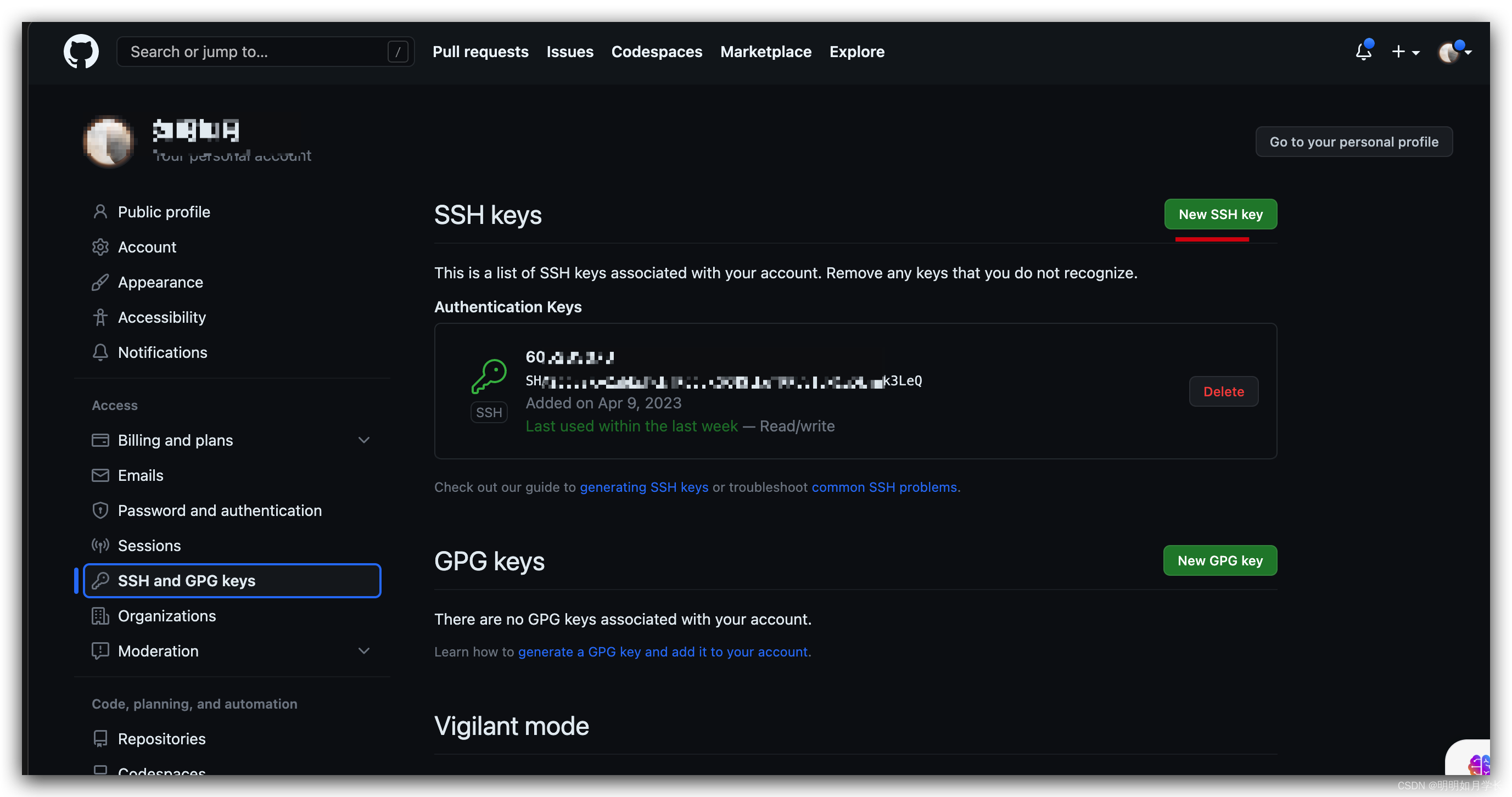Viewport: 1512px width, 797px height.
Task: Select Account in the settings sidebar
Action: tap(232, 247)
